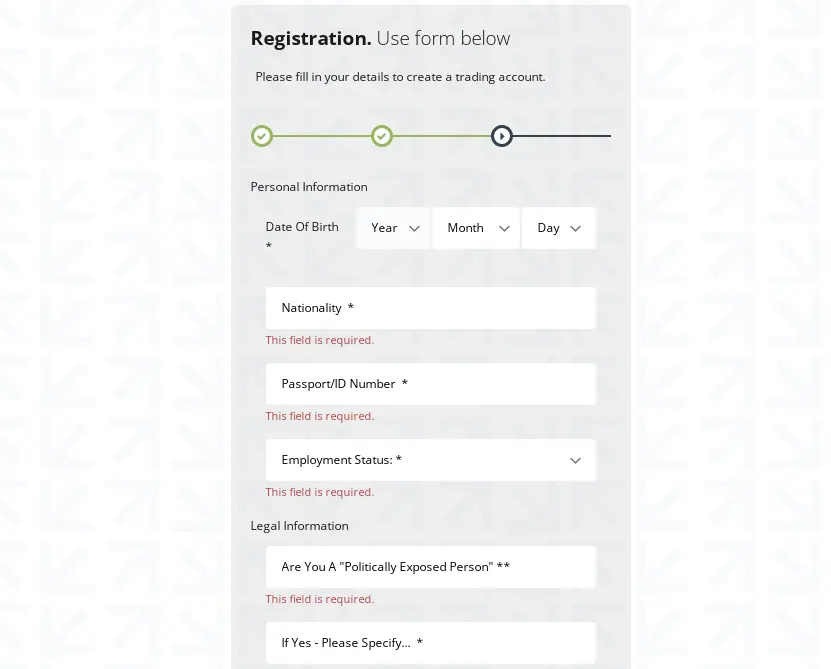The width and height of the screenshot is (831, 669).
Task: Click the chevron arrow in Month selector
Action: [504, 228]
